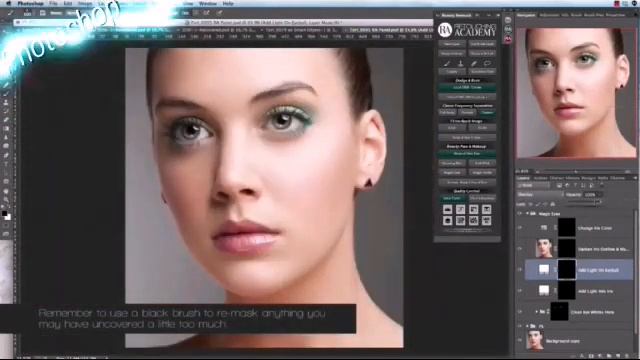Click green button under Beauty Face & Makeup
This screenshot has height=360, width=640.
click(x=467, y=153)
